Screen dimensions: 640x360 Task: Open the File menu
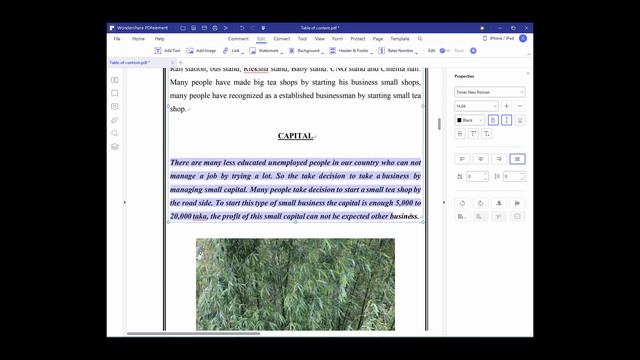(x=117, y=39)
